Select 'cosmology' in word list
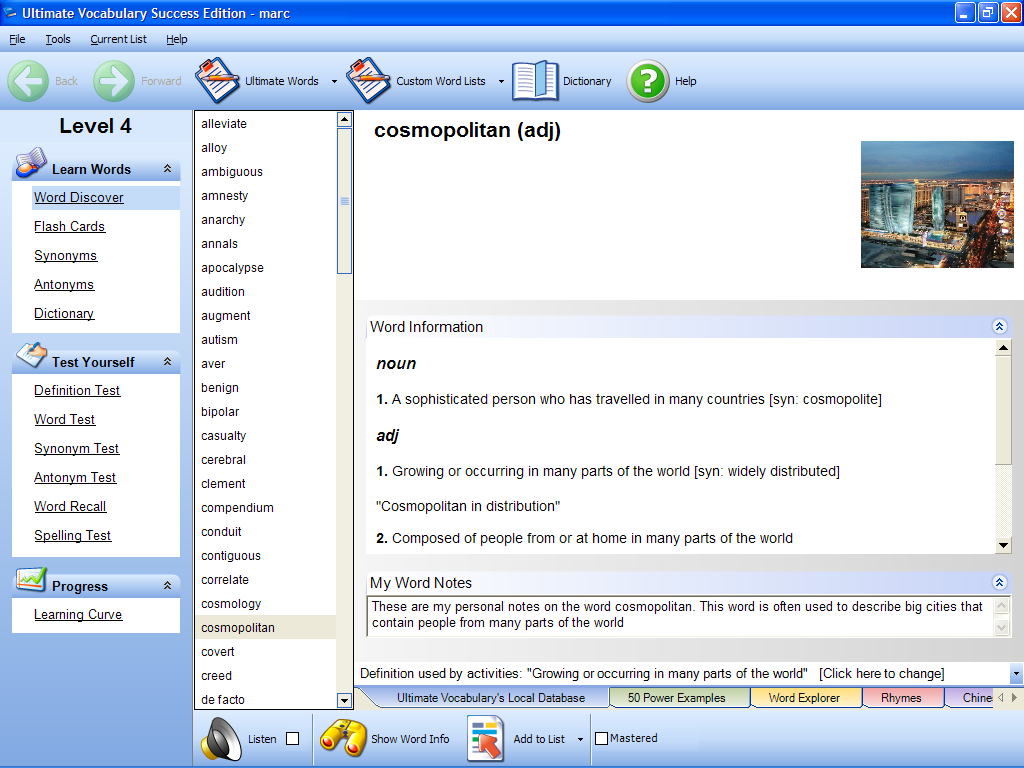Viewport: 1024px width, 768px height. 265,603
